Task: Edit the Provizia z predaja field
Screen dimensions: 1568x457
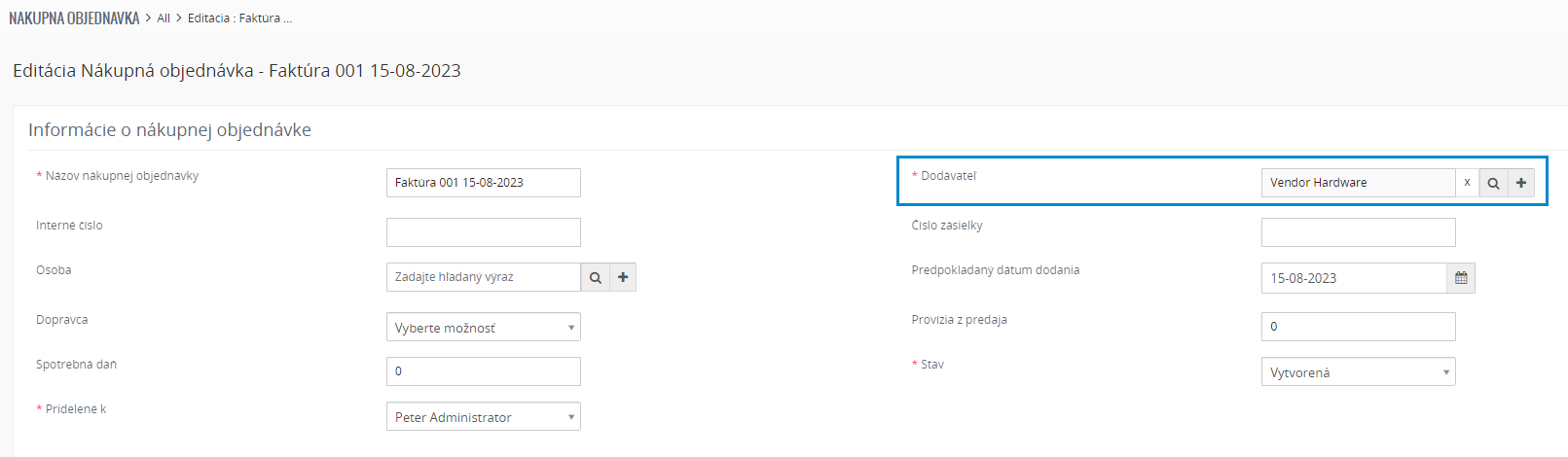Action: pyautogui.click(x=1359, y=327)
